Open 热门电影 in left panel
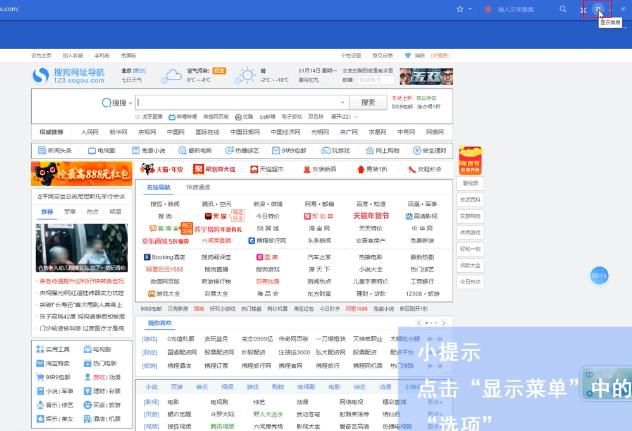The width and height of the screenshot is (632, 431). 100,363
